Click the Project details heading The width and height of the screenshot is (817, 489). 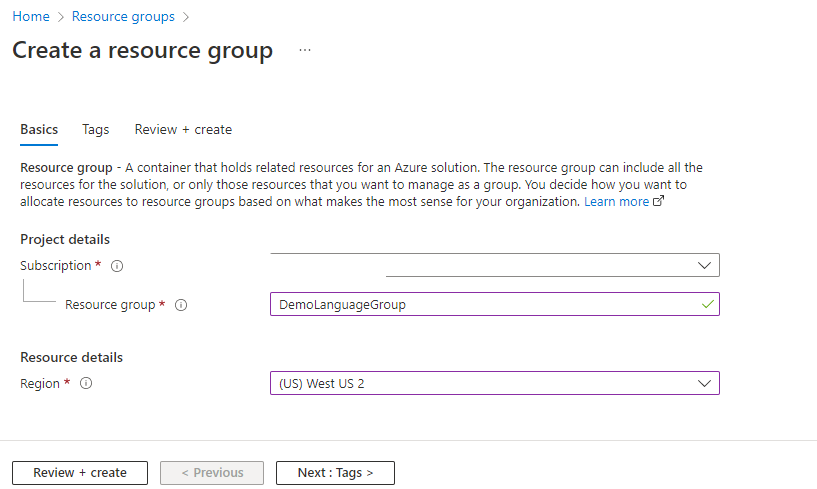[65, 239]
